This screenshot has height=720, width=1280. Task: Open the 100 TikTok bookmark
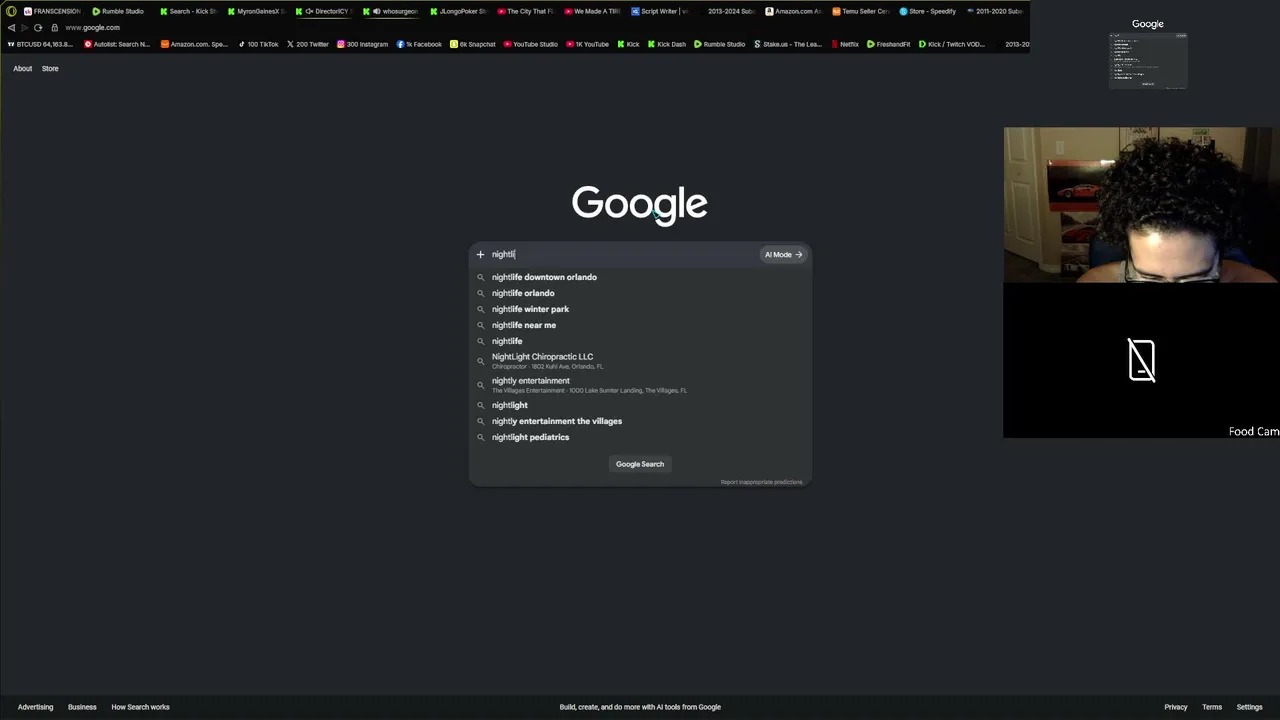[x=258, y=44]
